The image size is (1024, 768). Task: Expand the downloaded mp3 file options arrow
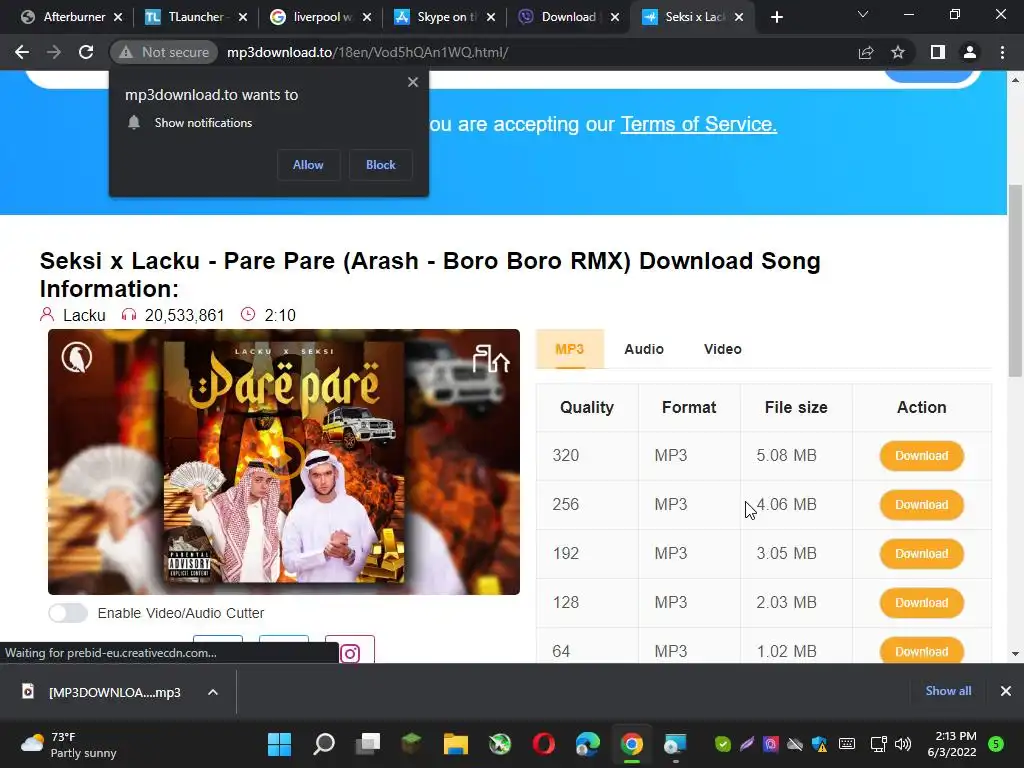point(213,692)
